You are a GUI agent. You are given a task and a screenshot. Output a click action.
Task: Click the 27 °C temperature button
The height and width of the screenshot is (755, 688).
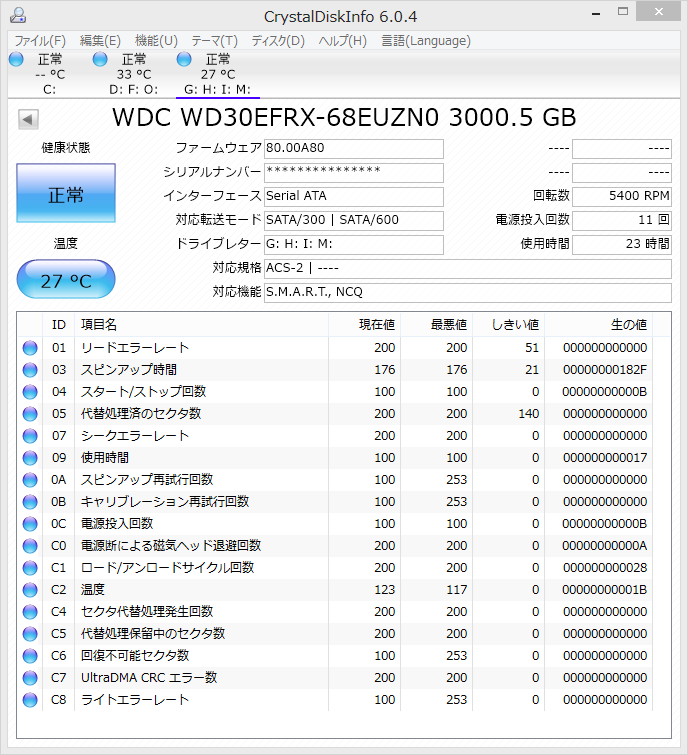[x=66, y=279]
